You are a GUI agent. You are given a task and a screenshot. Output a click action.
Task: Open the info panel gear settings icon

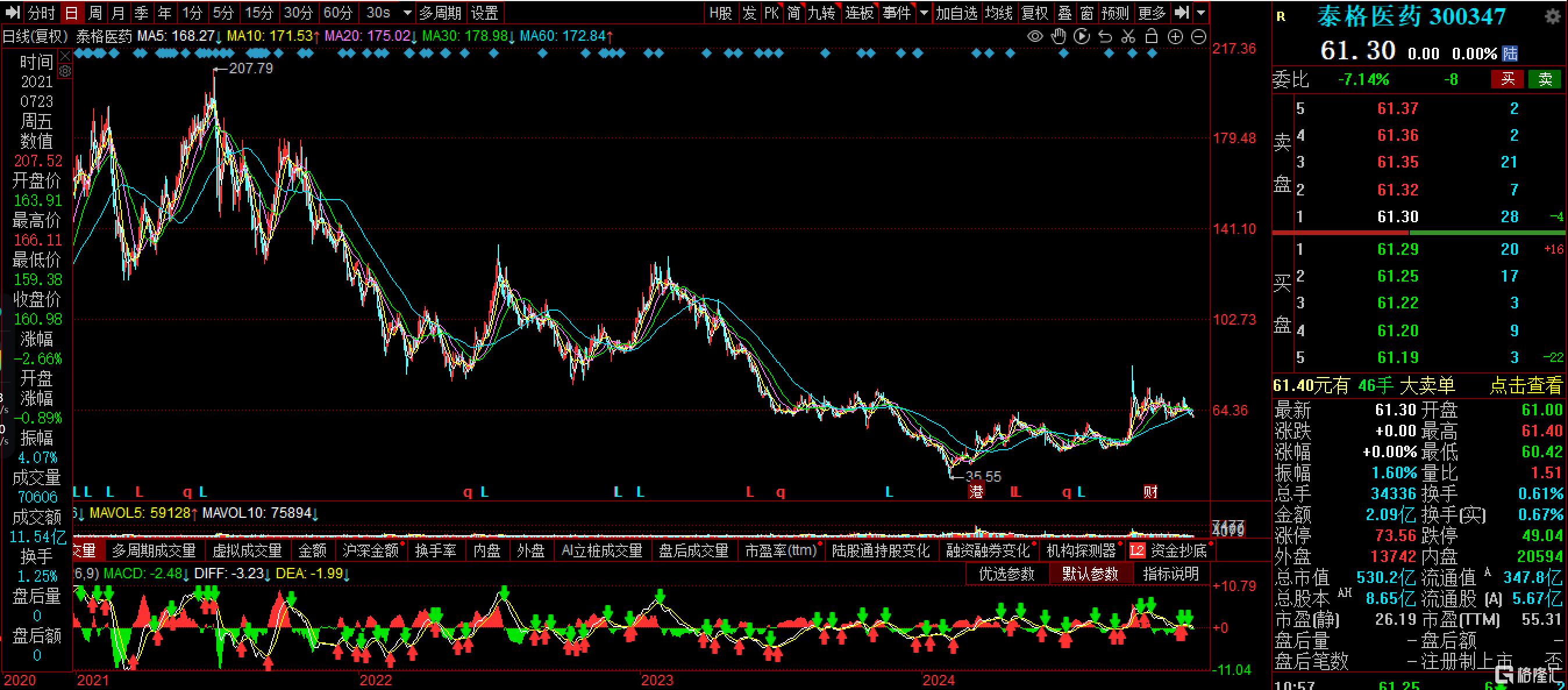tap(65, 71)
